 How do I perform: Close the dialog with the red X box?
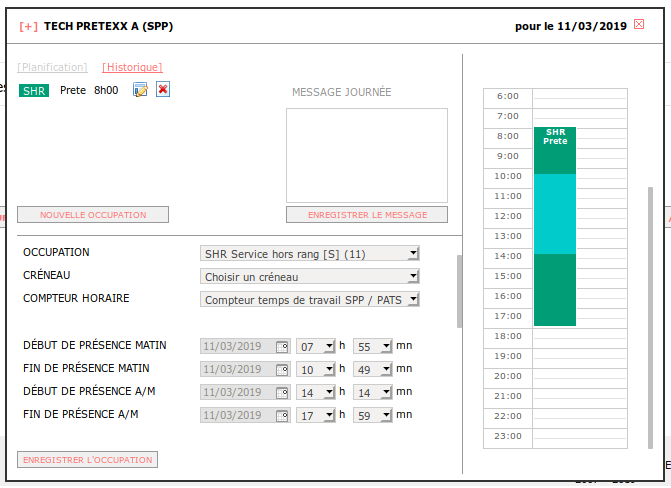[639, 24]
